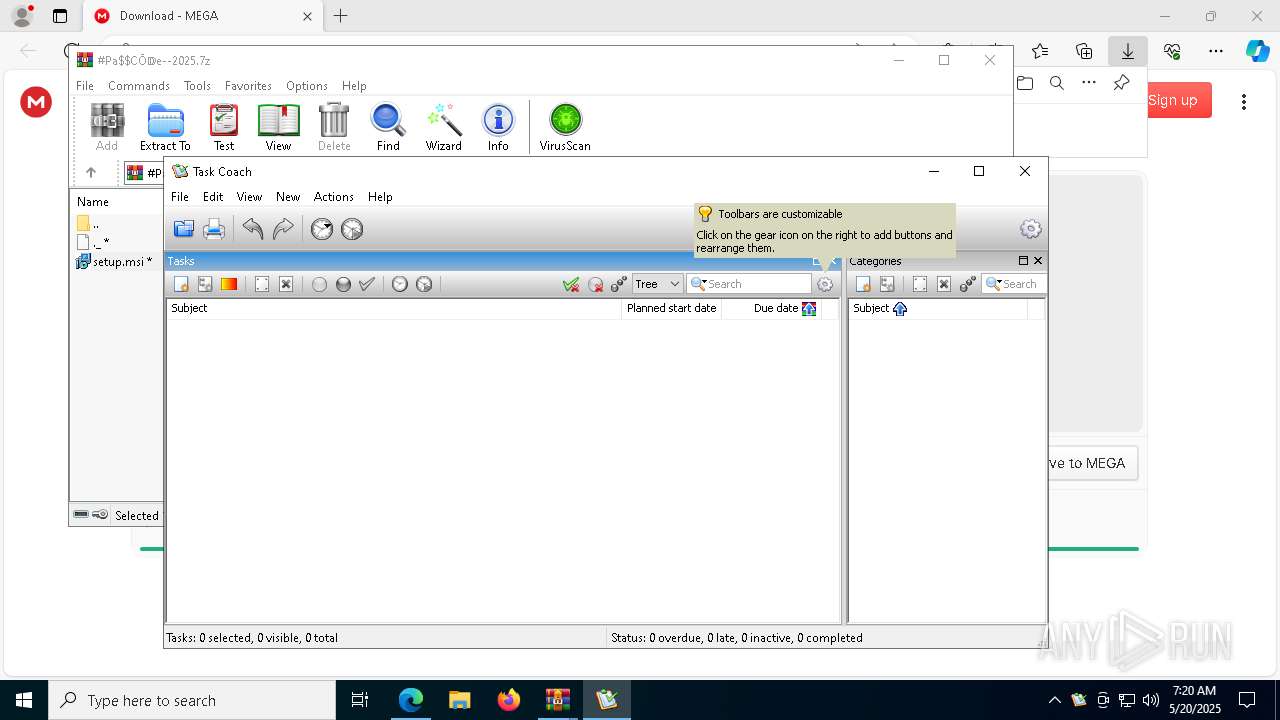Click Info icon in WinRAR toolbar
Screen dimensions: 1280x720
[498, 127]
